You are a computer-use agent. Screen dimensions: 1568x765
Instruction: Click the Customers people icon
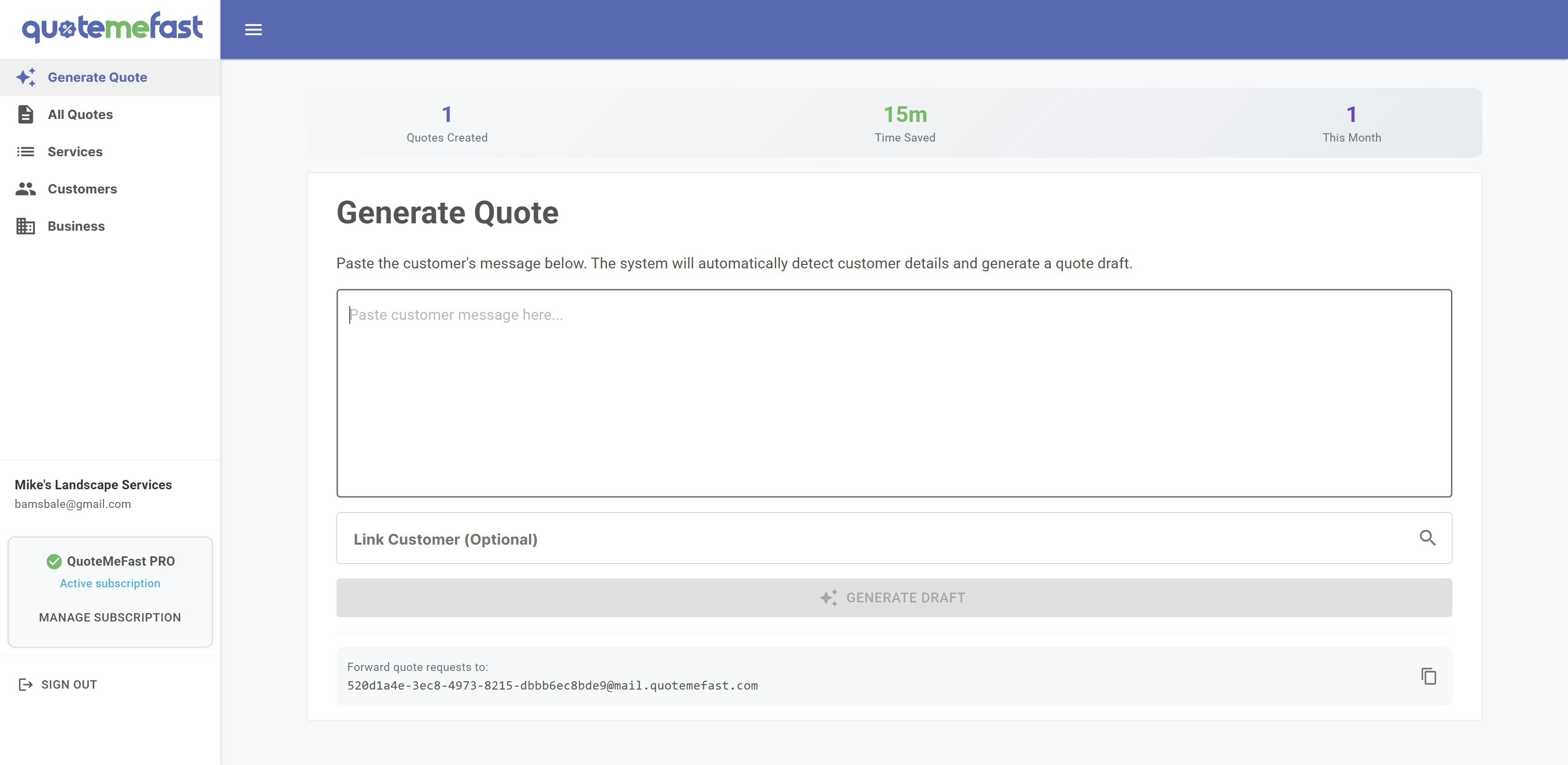point(25,189)
